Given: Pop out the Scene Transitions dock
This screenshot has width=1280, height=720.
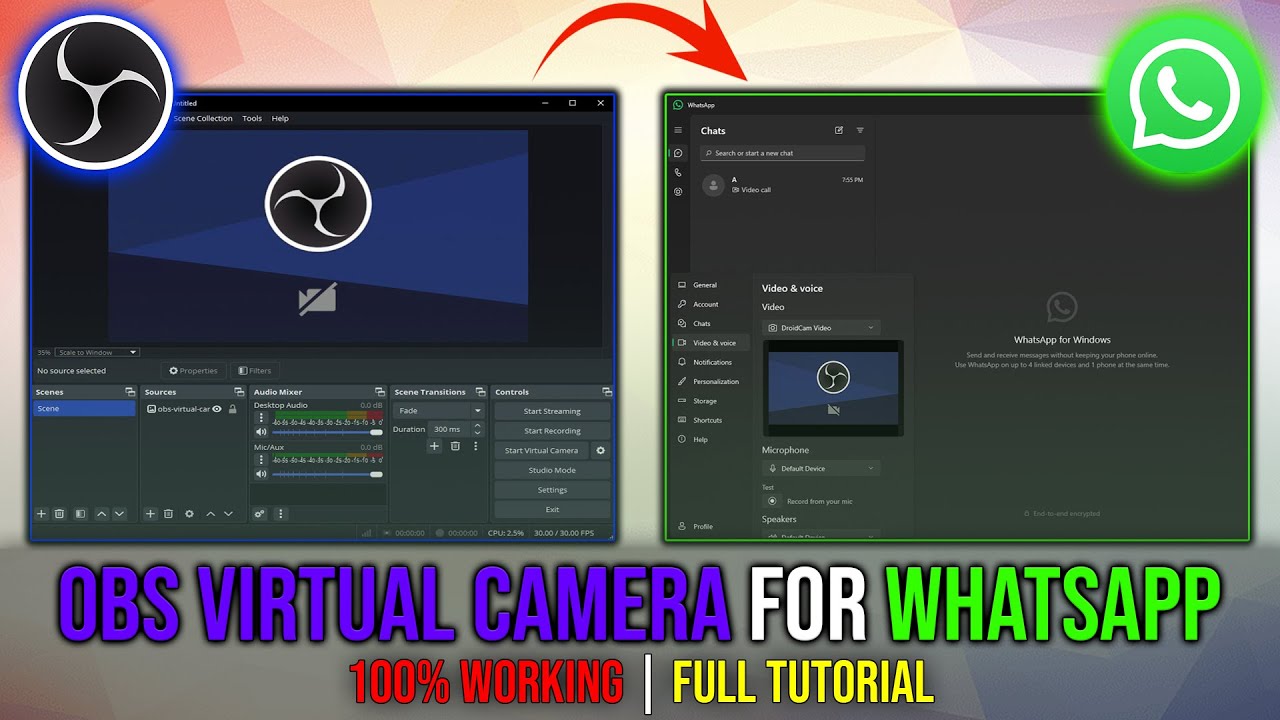Looking at the screenshot, I should (x=479, y=392).
